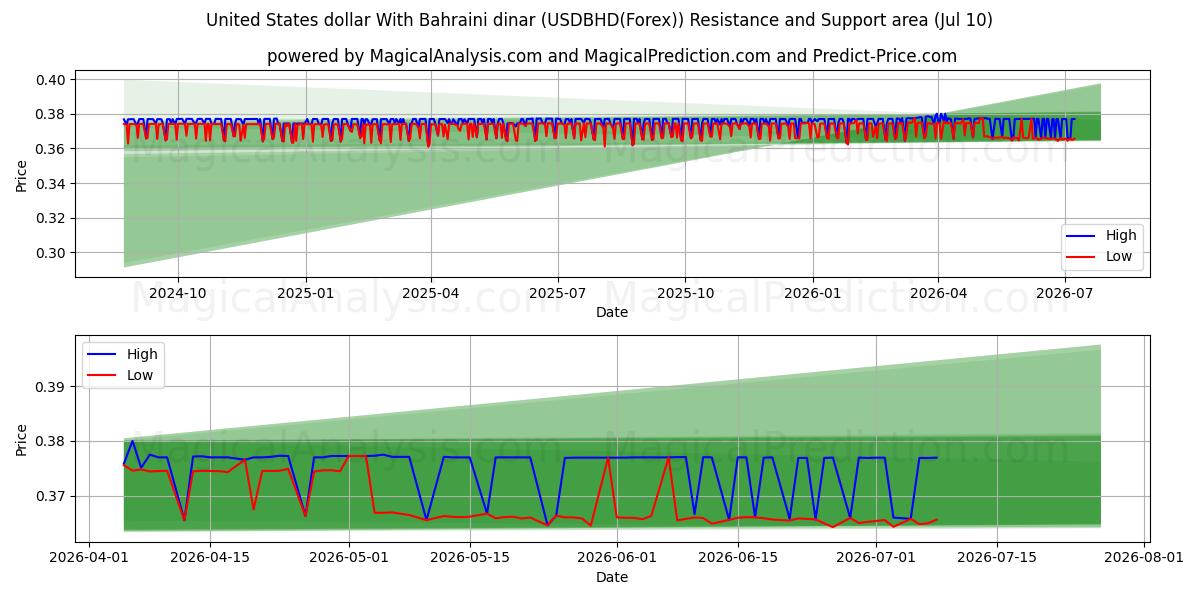Image resolution: width=1200 pixels, height=600 pixels.
Task: Click the 2026-07-15 date tick
Action: coord(997,558)
